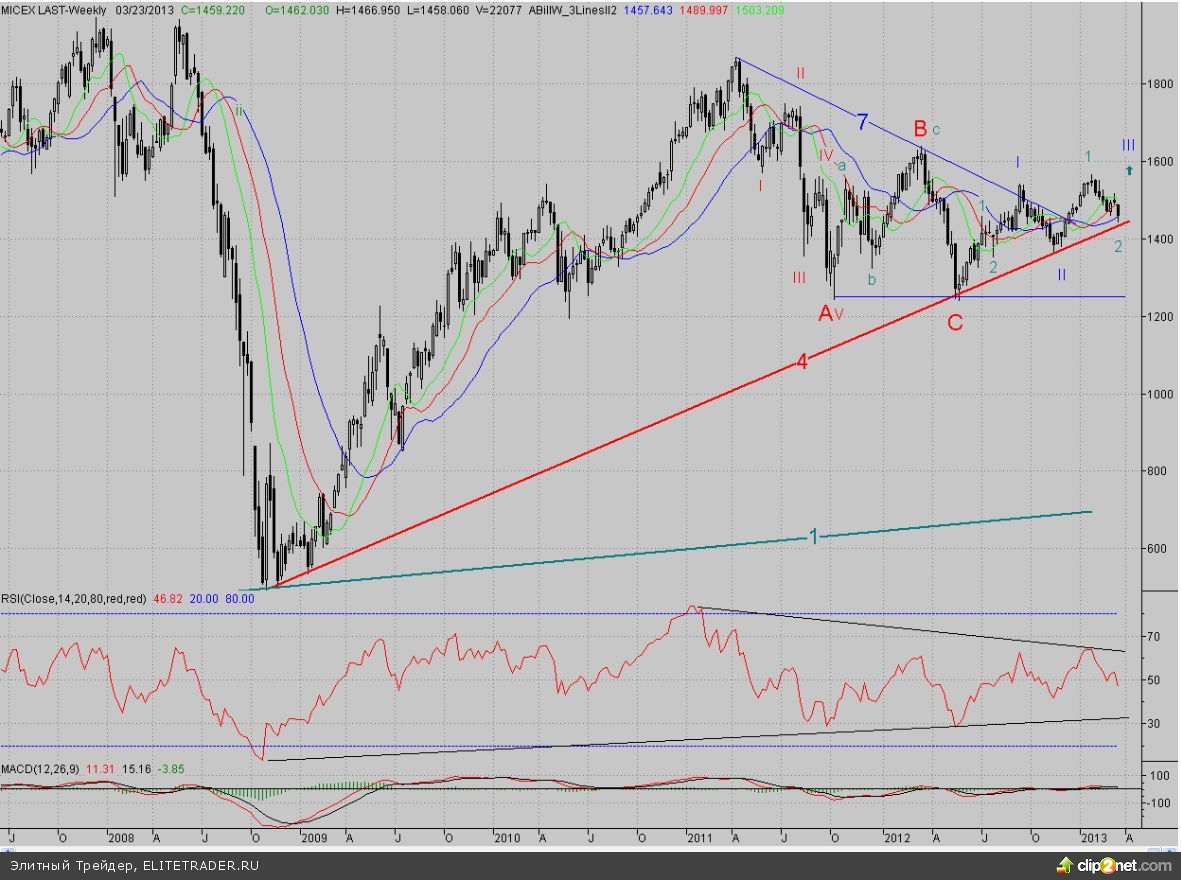Select the blue trendline label 7
The width and height of the screenshot is (1181, 880).
(x=862, y=122)
